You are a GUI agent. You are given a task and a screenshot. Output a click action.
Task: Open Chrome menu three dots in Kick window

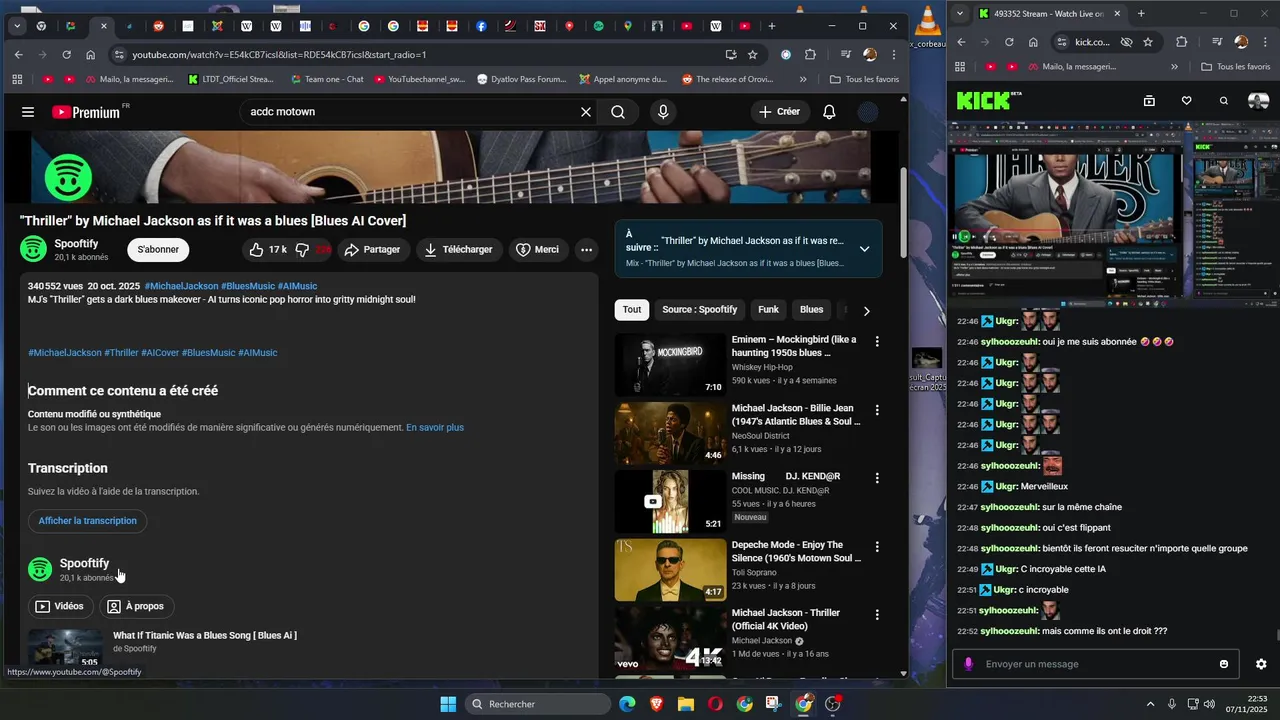tap(1265, 42)
